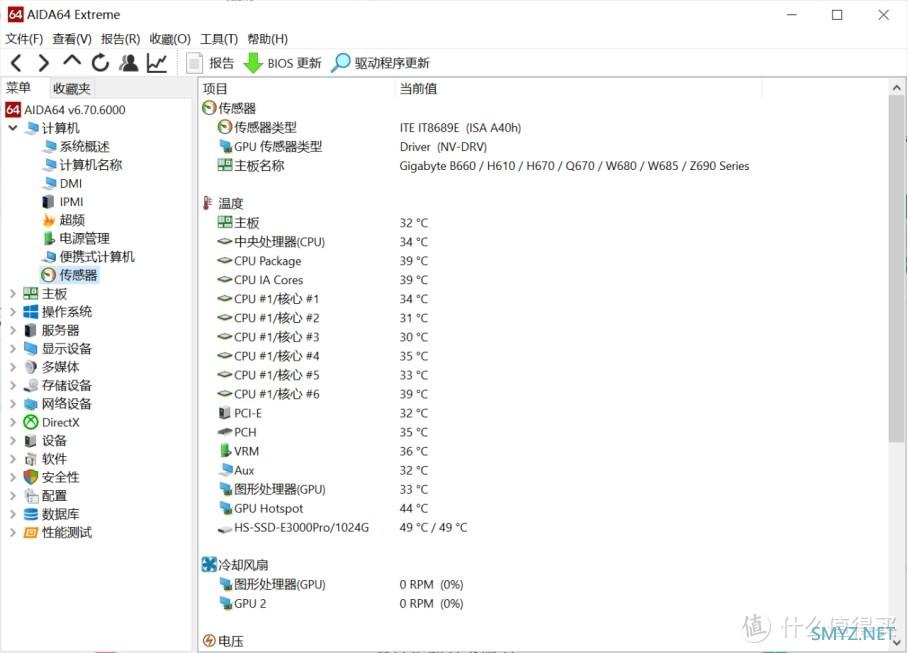Image resolution: width=908 pixels, height=653 pixels.
Task: Click the 温度 thermometer section icon
Action: pos(208,203)
